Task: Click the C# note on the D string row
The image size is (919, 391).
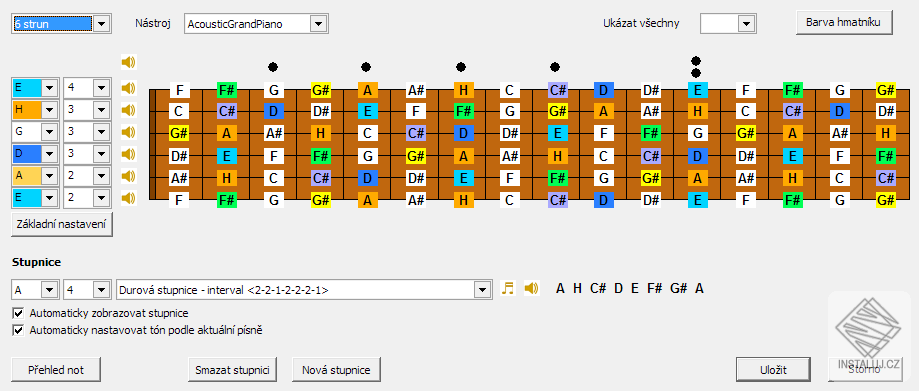Action: pos(651,155)
